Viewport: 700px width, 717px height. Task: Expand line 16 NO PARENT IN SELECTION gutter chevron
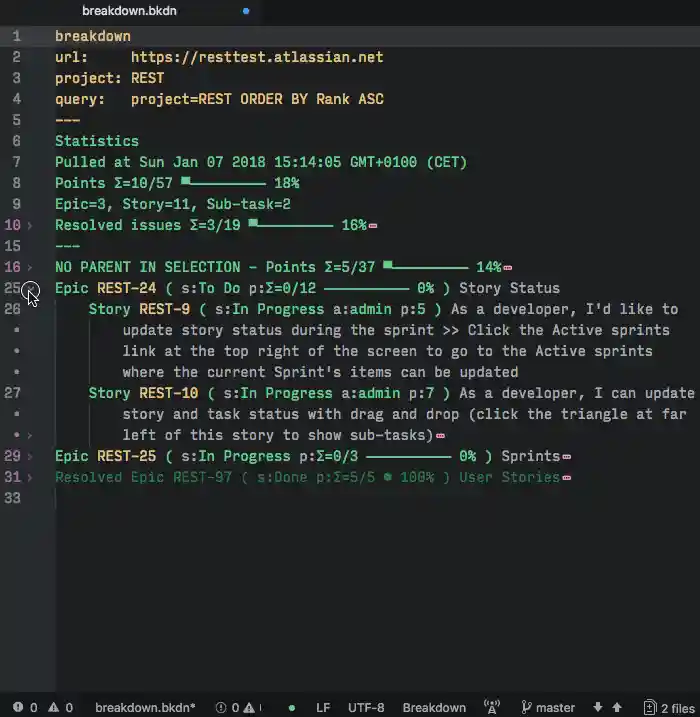click(x=30, y=268)
